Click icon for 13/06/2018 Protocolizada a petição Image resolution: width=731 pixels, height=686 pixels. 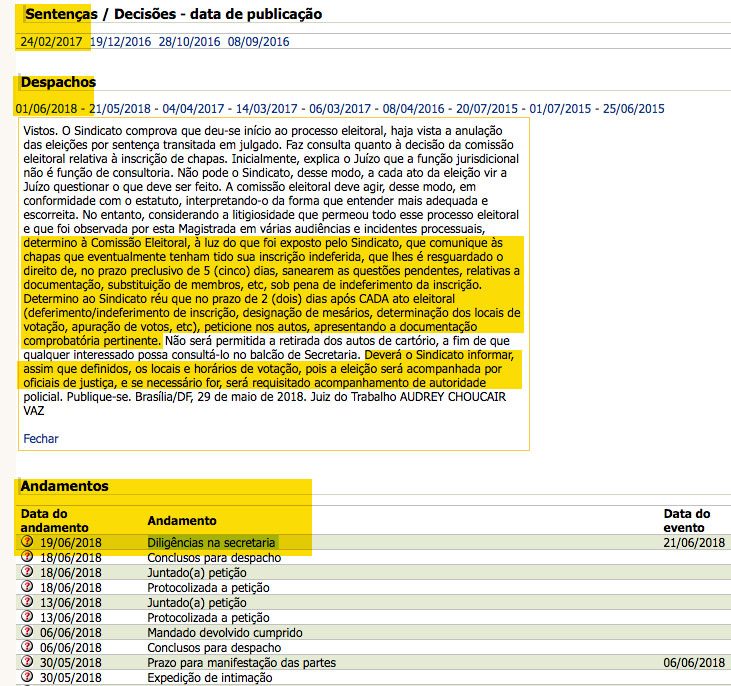[27, 617]
